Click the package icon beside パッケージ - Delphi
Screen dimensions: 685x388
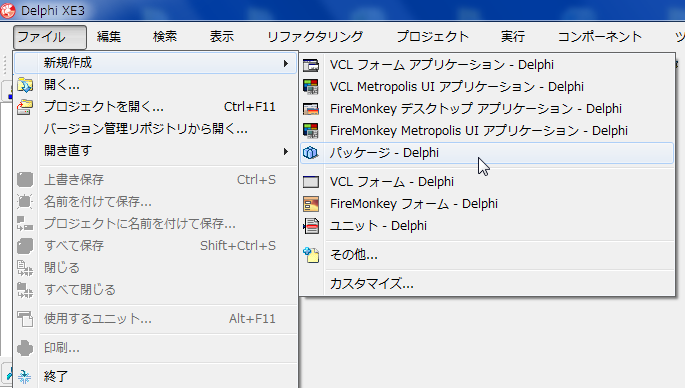point(311,152)
